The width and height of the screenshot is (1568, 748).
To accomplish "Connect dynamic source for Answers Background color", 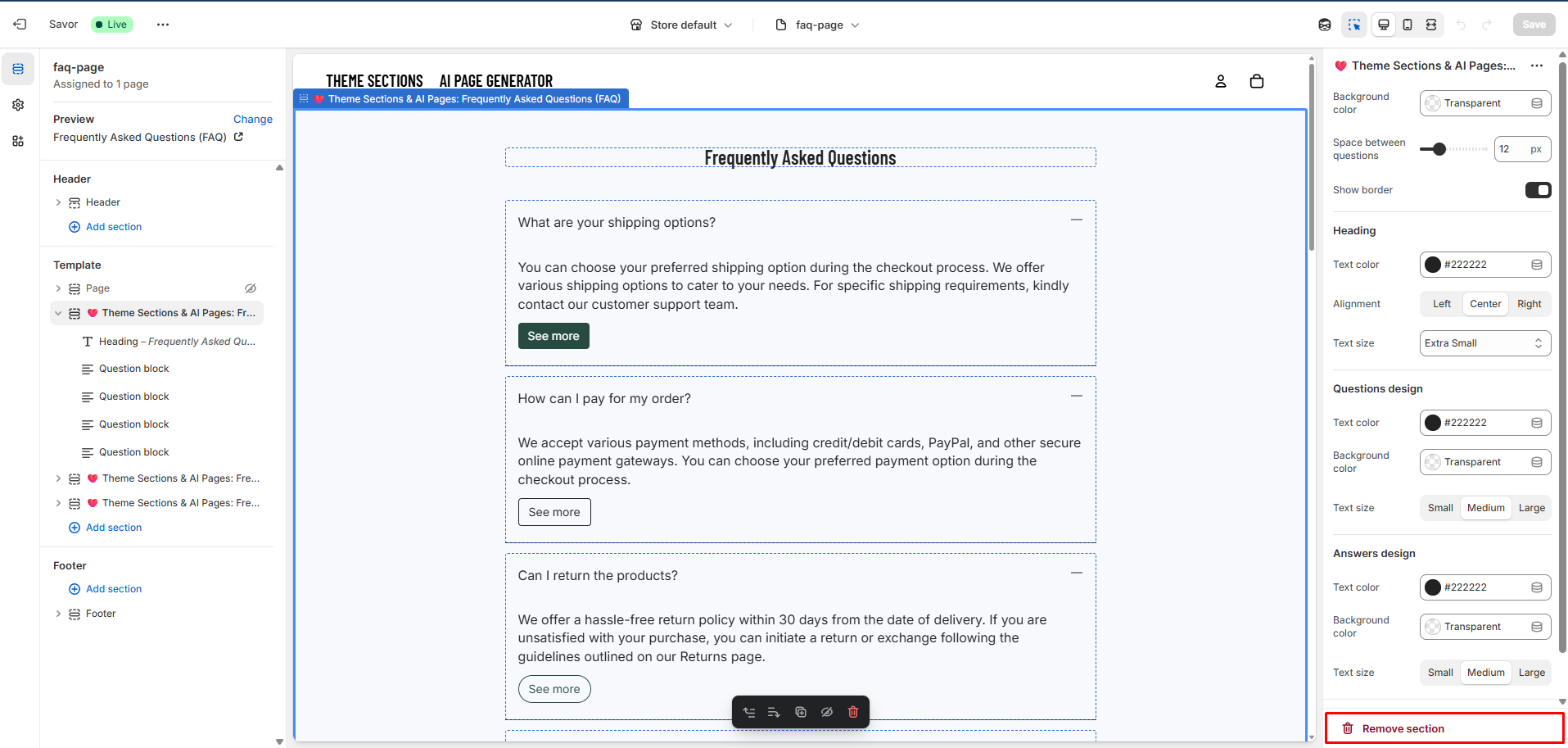I will coord(1537,627).
